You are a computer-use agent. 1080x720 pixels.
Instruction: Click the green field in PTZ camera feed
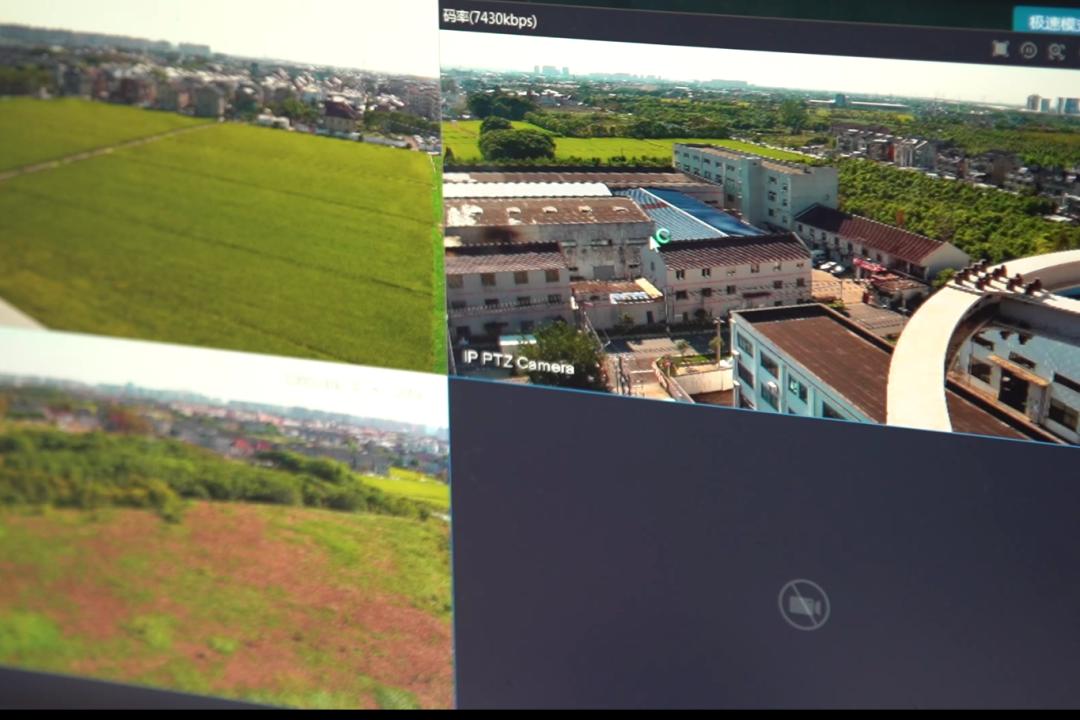(610, 148)
